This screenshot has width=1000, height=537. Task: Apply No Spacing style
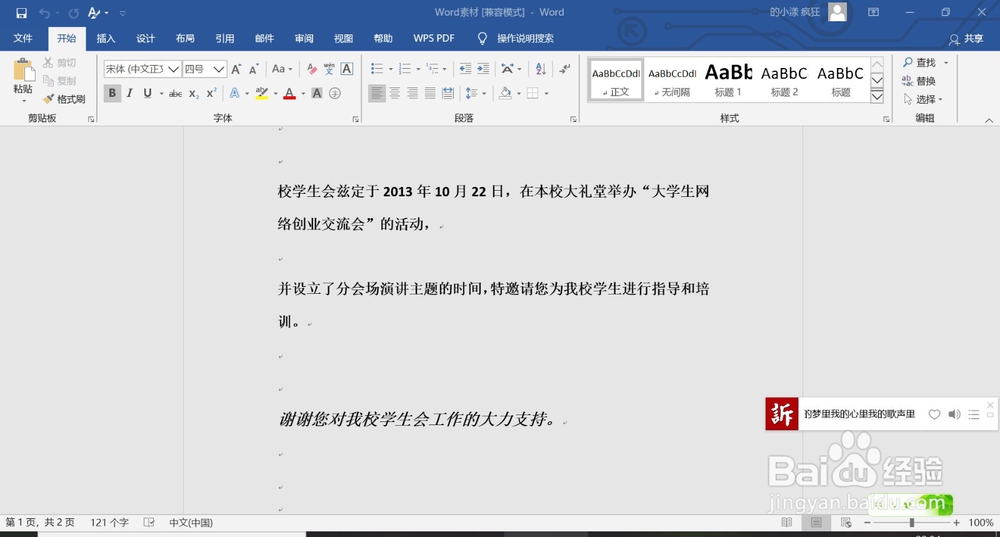coord(672,80)
